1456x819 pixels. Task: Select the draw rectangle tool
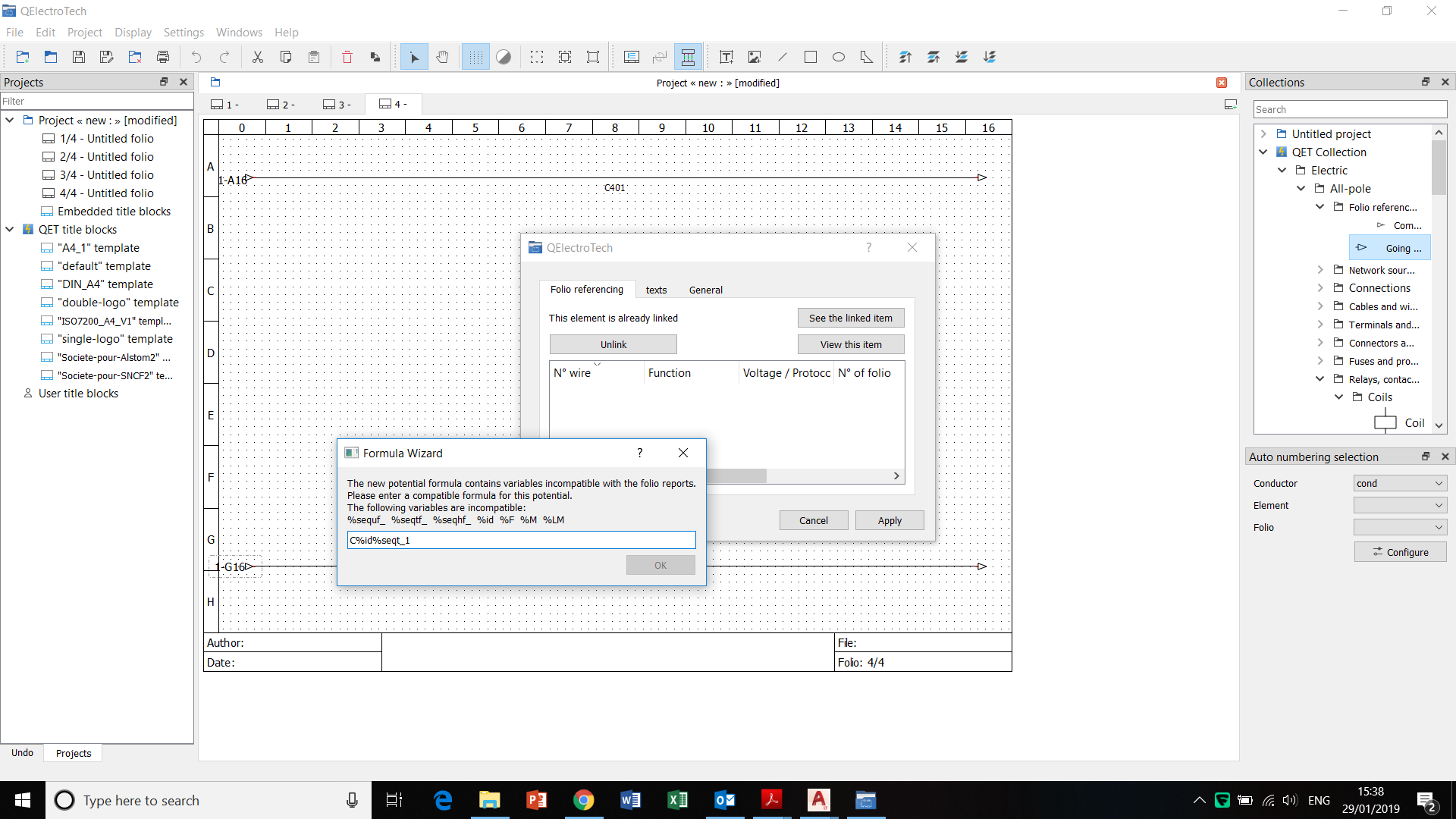click(811, 57)
